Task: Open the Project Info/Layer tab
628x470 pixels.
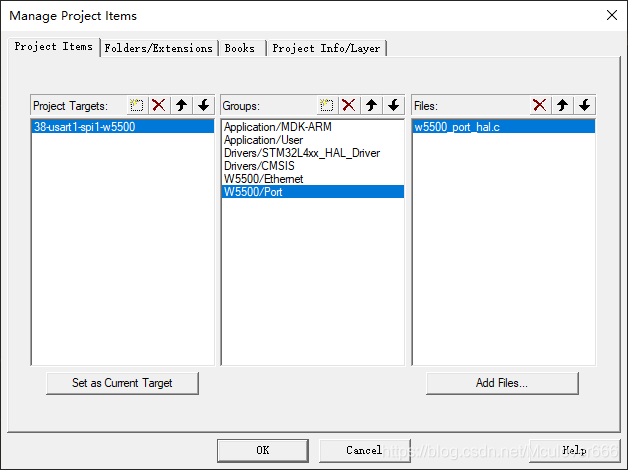Action: point(326,48)
